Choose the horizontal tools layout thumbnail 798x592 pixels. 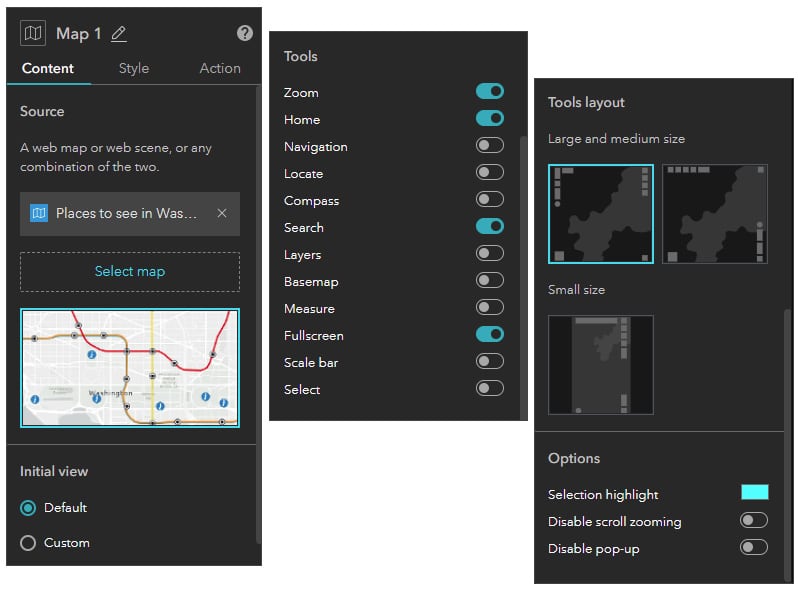[x=715, y=214]
